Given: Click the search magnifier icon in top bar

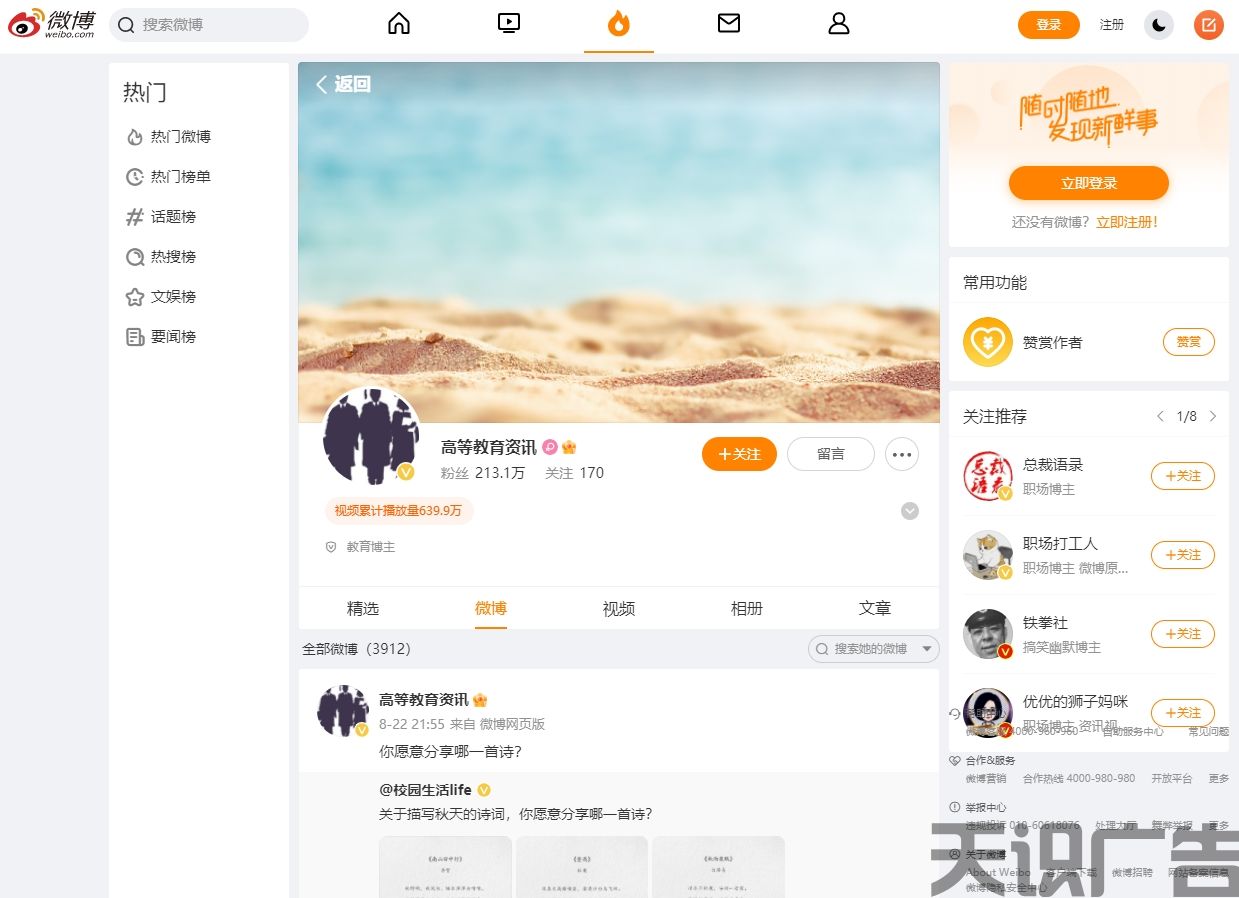Looking at the screenshot, I should coord(126,25).
